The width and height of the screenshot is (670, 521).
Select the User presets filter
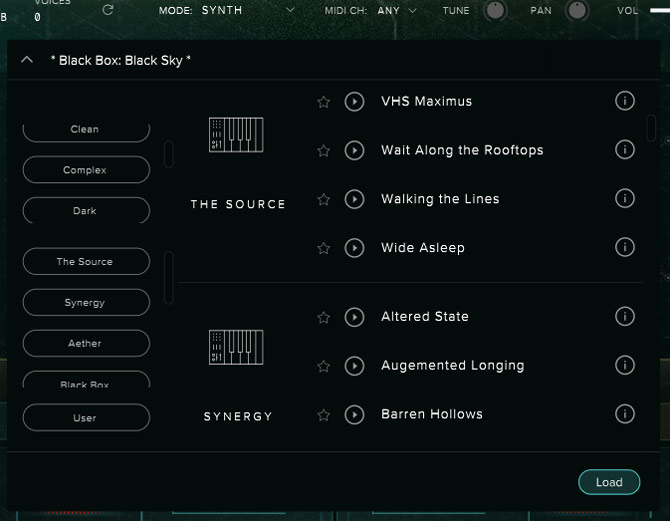[x=85, y=417]
